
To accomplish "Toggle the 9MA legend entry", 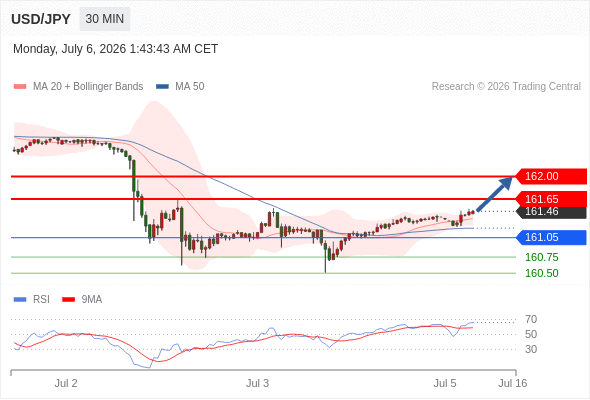I will [x=82, y=300].
